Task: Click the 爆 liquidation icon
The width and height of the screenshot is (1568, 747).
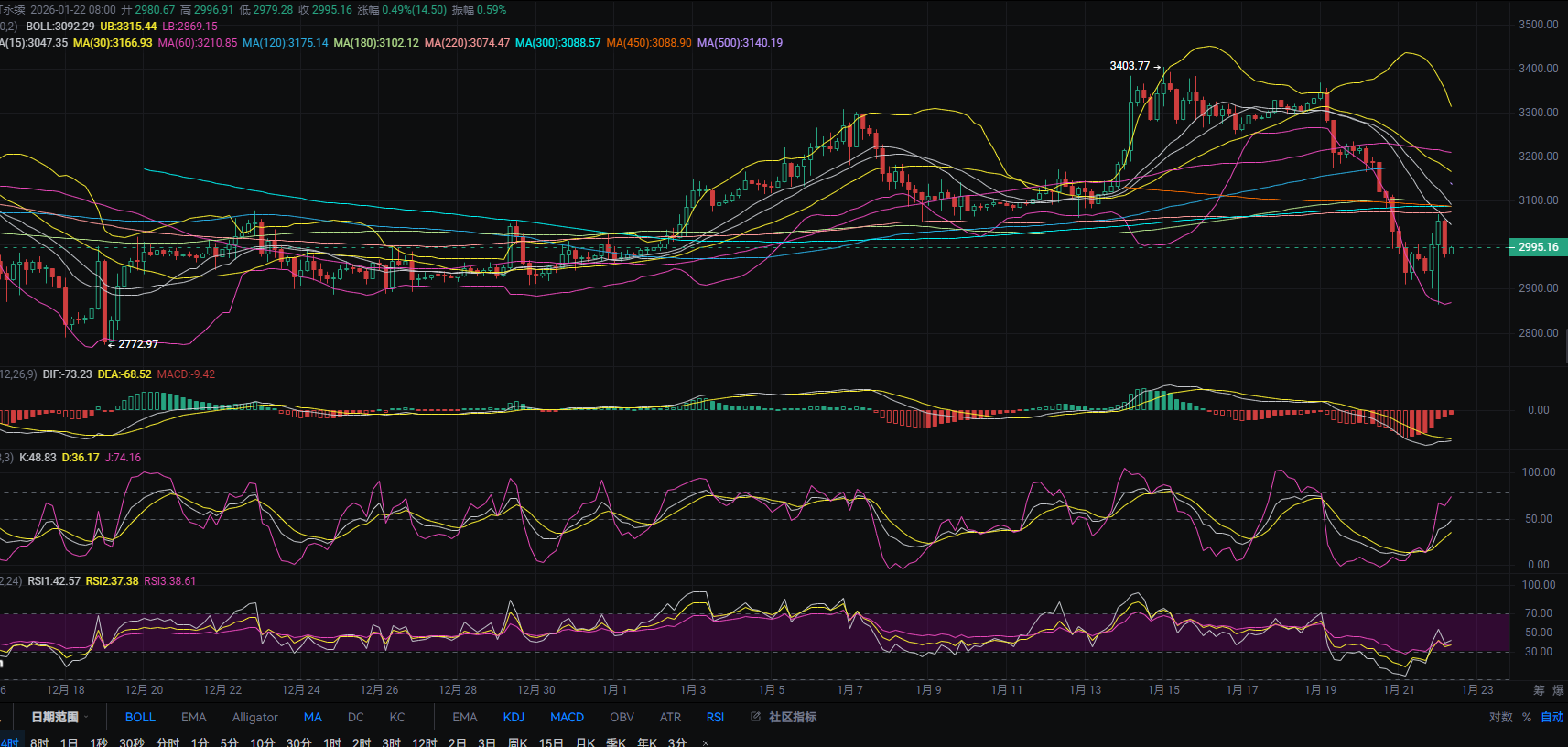Action: click(1558, 690)
